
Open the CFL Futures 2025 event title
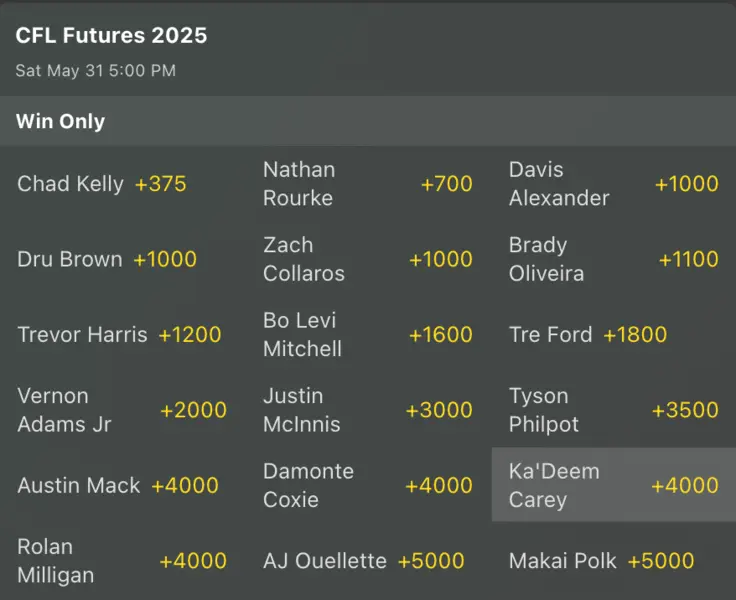tap(112, 36)
